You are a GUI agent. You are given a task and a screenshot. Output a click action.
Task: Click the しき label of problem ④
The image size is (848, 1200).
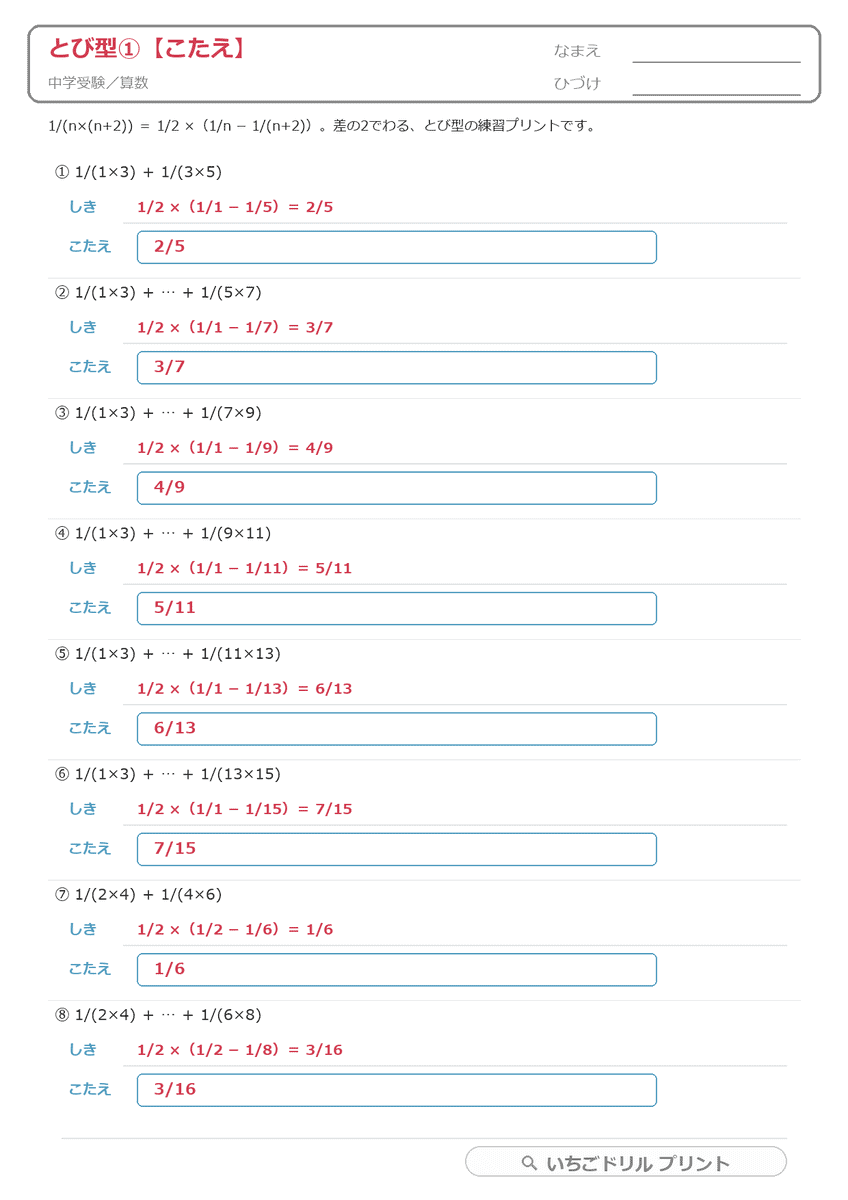click(x=83, y=568)
